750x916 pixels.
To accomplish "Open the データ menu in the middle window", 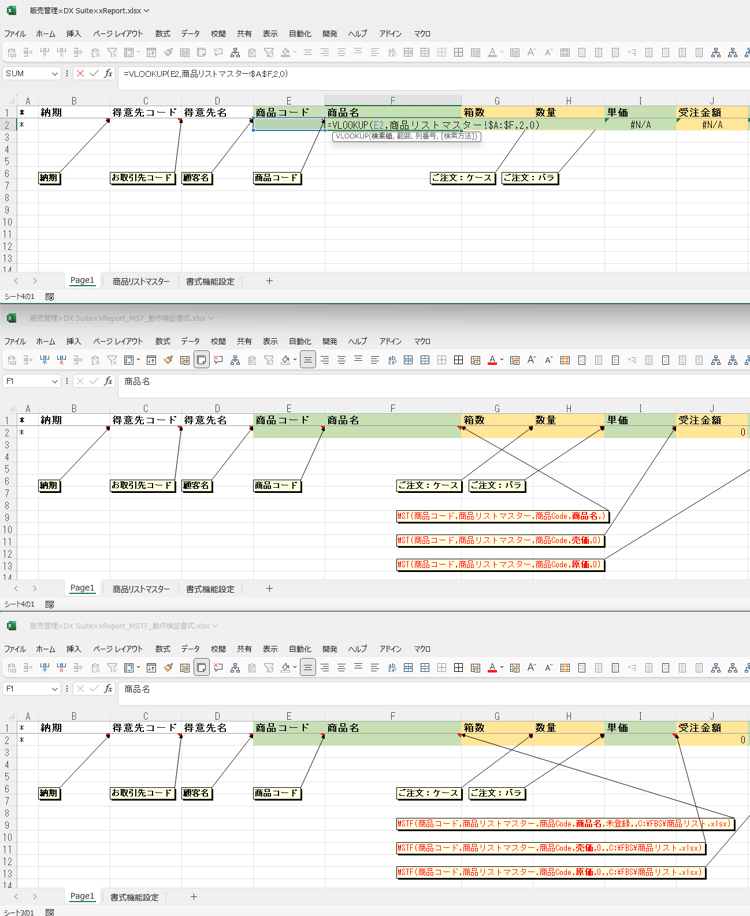I will (x=190, y=341).
